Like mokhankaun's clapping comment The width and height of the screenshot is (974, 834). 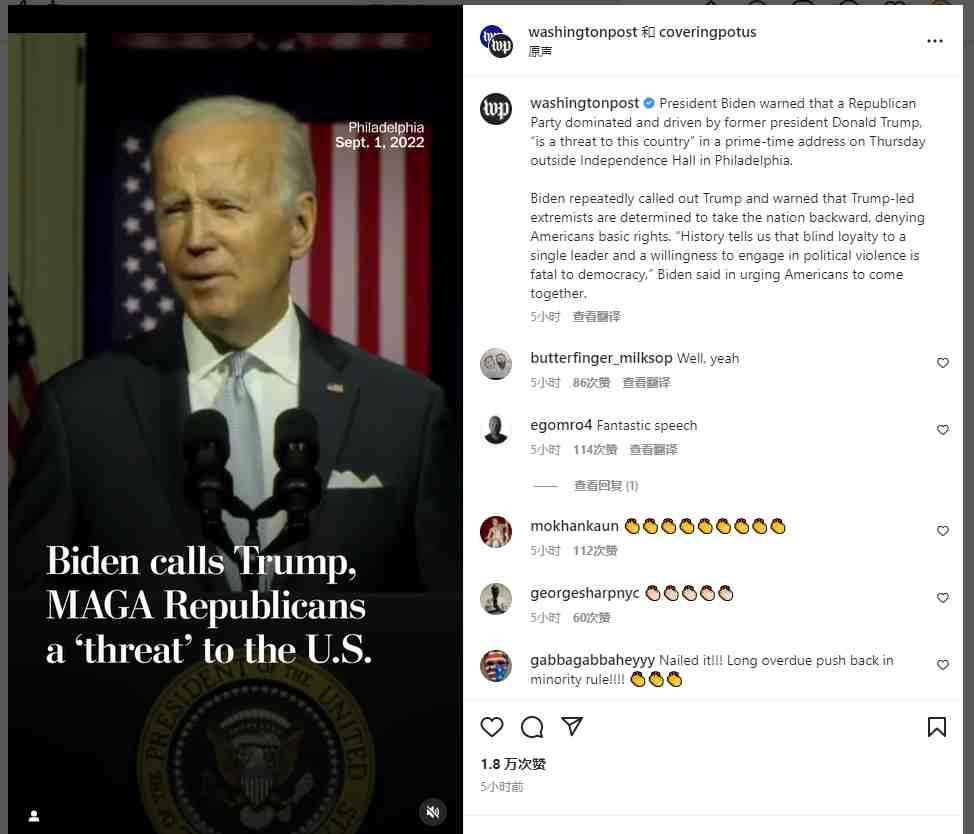point(942,530)
